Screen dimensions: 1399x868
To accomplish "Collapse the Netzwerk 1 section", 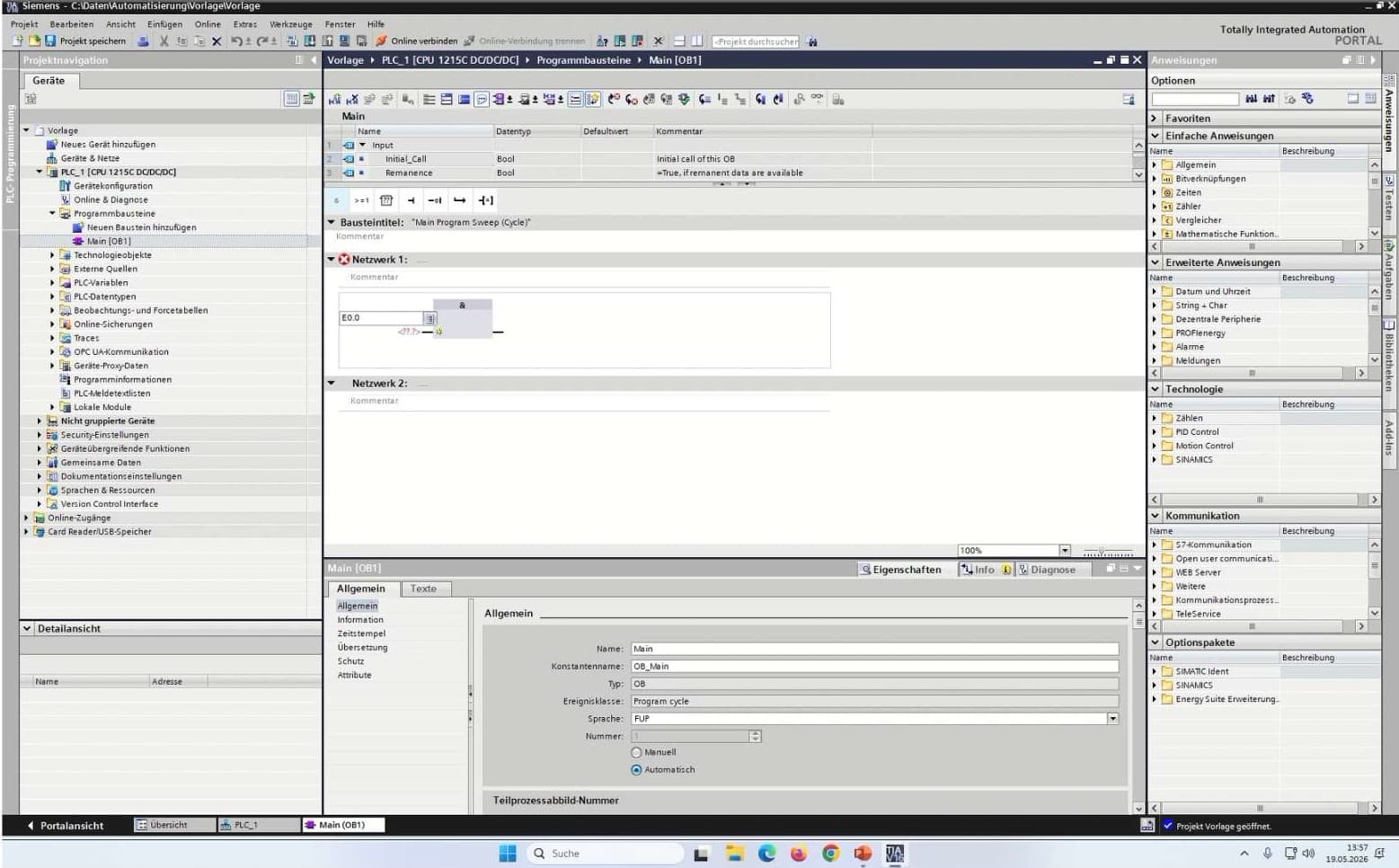I will click(x=332, y=259).
